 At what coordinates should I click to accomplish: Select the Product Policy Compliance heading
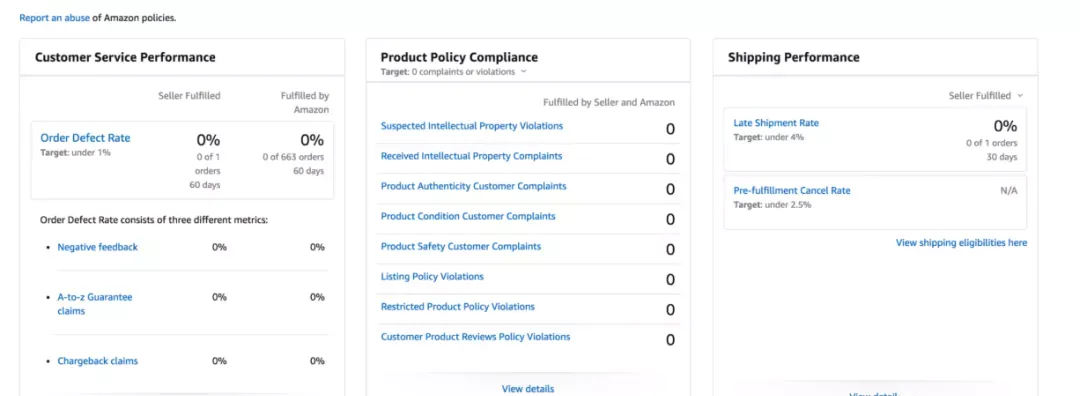[x=459, y=57]
